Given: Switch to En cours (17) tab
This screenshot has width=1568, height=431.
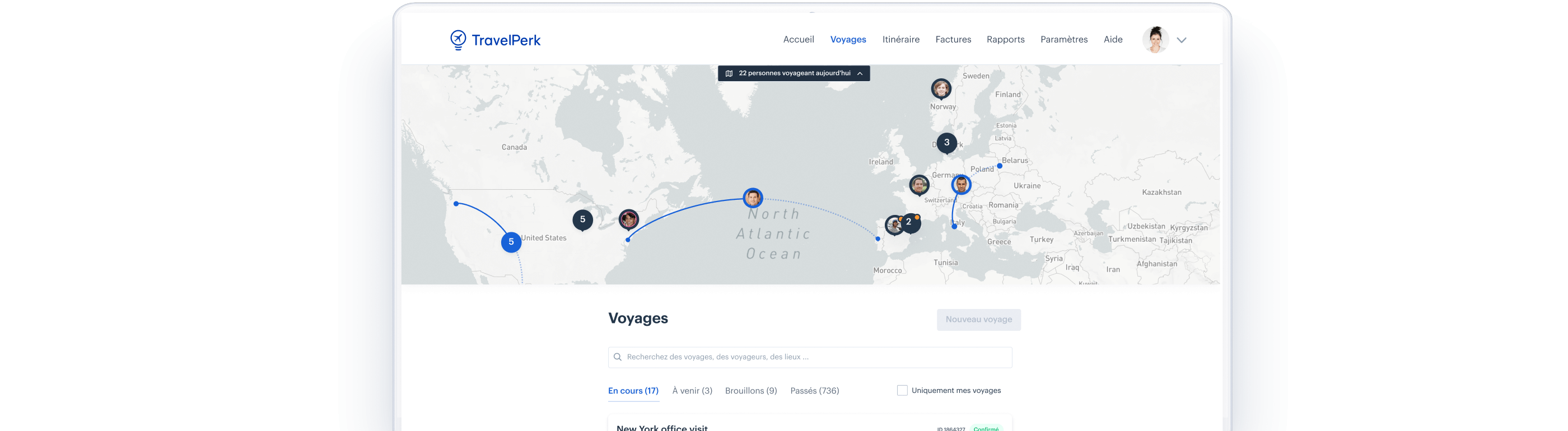Looking at the screenshot, I should pos(633,391).
